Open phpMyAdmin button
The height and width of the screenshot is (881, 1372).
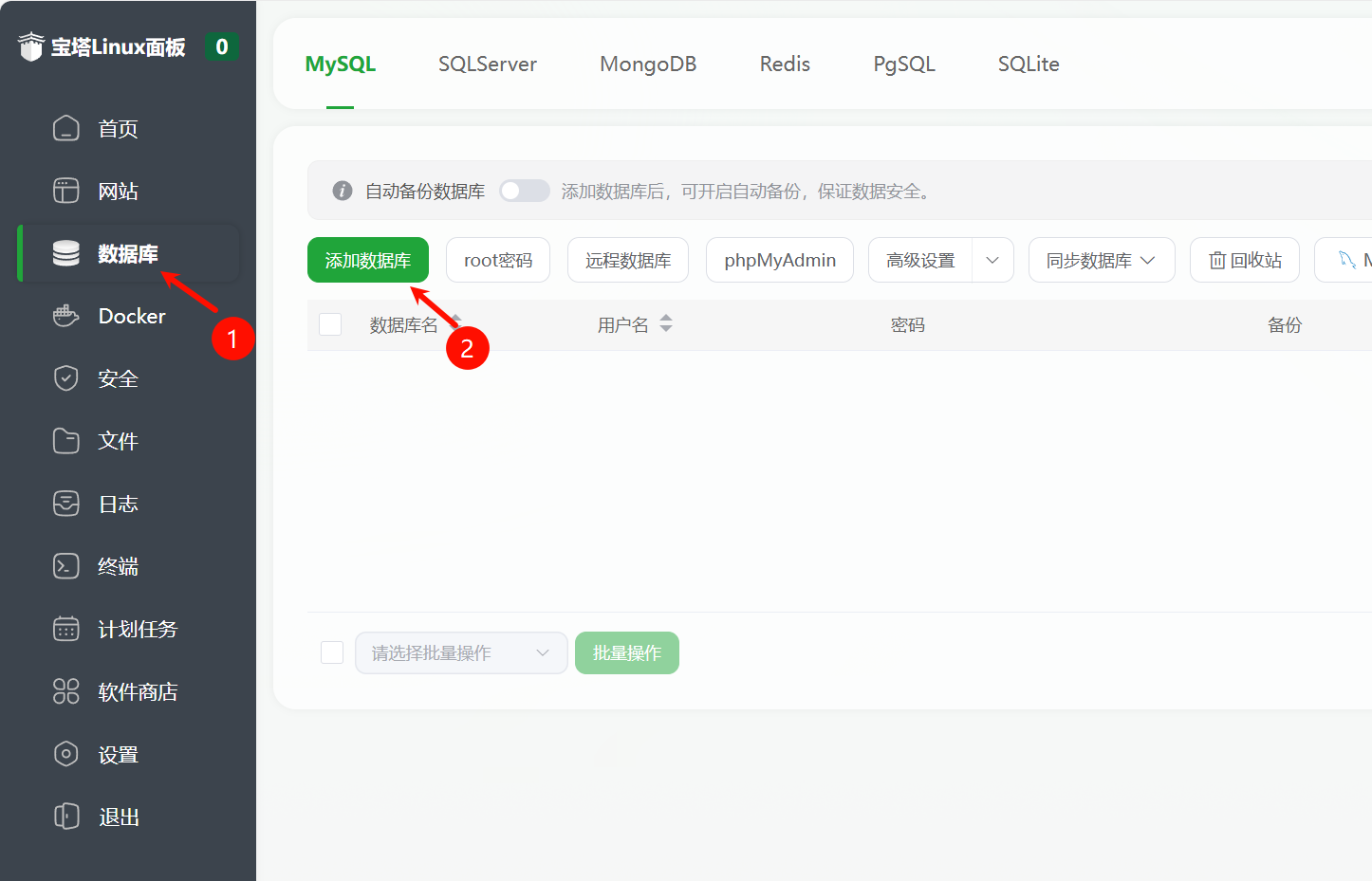[779, 260]
